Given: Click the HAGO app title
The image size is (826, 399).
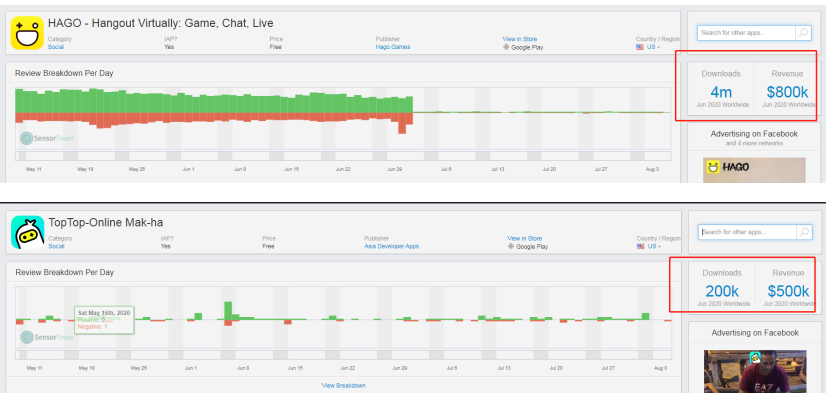Looking at the screenshot, I should 161,23.
